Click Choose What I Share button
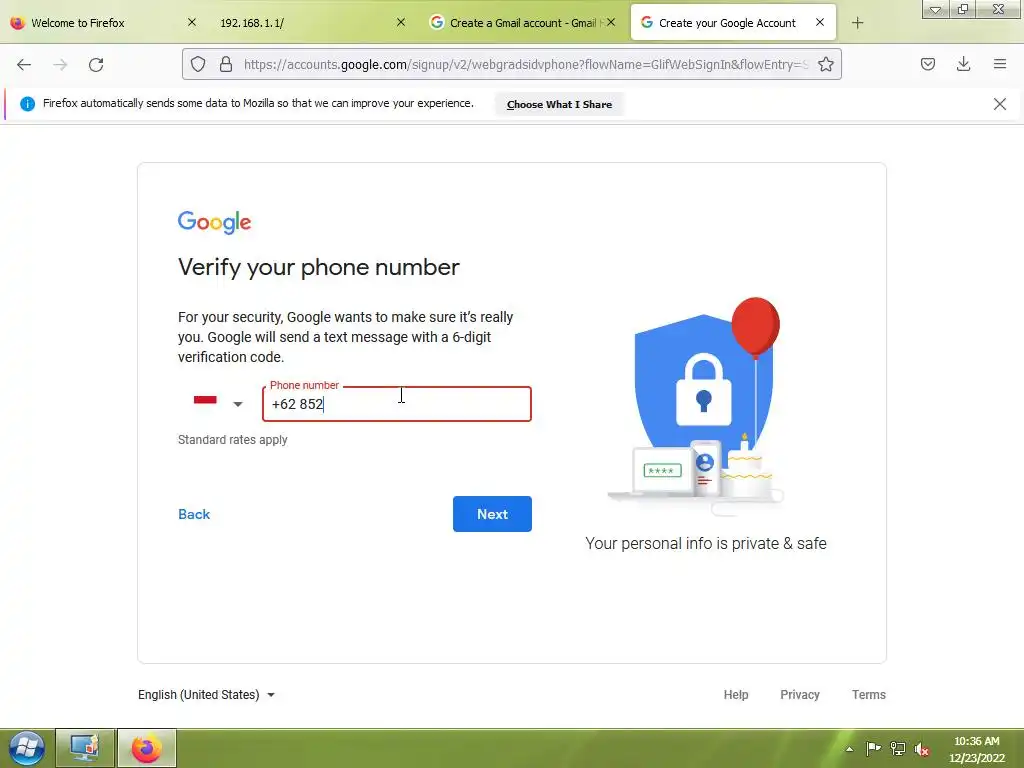Viewport: 1024px width, 768px height. click(559, 104)
